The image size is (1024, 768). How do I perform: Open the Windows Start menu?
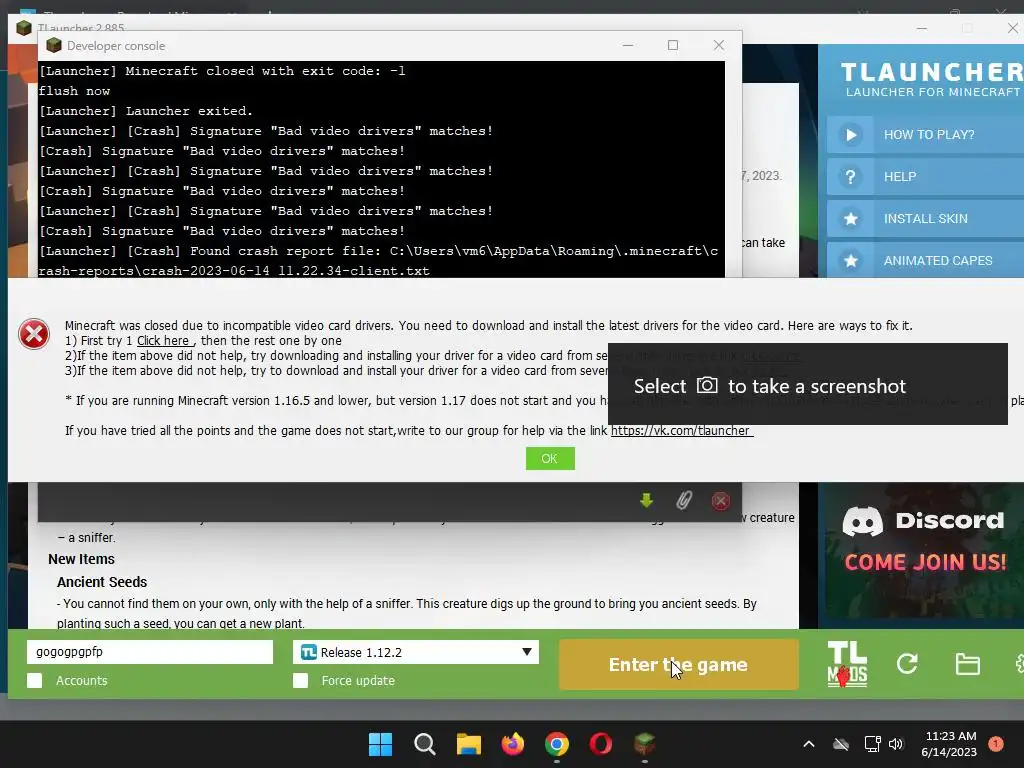tap(380, 744)
